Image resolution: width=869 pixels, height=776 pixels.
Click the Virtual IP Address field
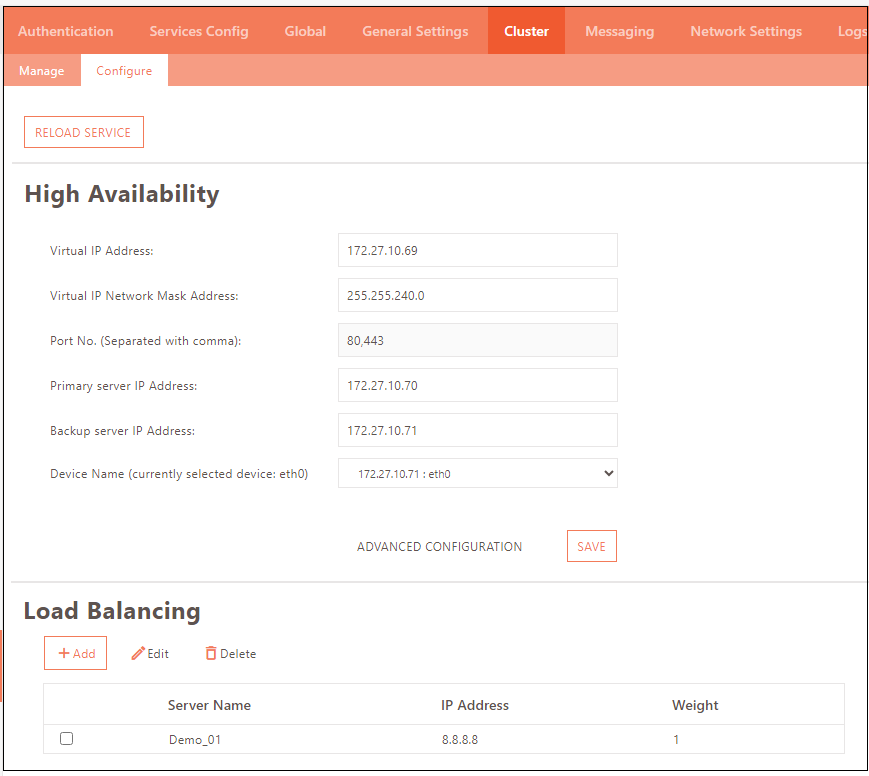pos(477,250)
